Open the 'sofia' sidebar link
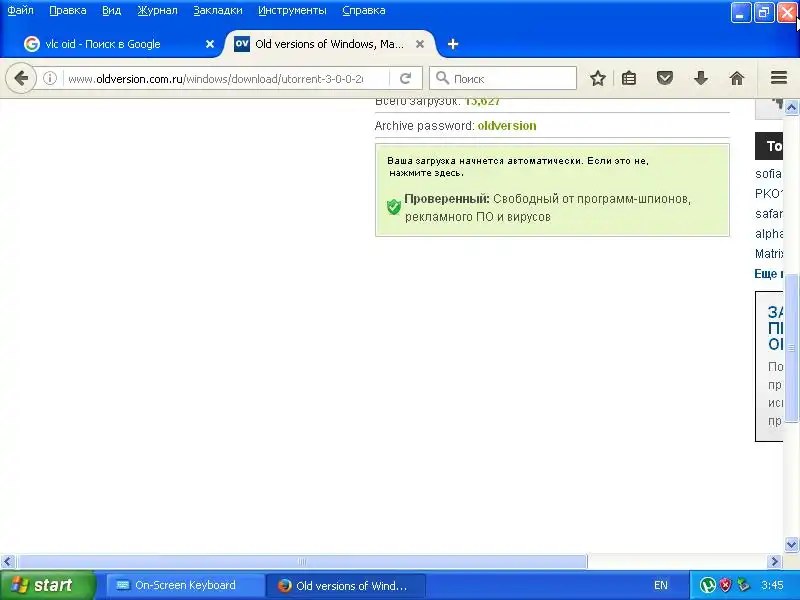This screenshot has width=800, height=600. [768, 173]
